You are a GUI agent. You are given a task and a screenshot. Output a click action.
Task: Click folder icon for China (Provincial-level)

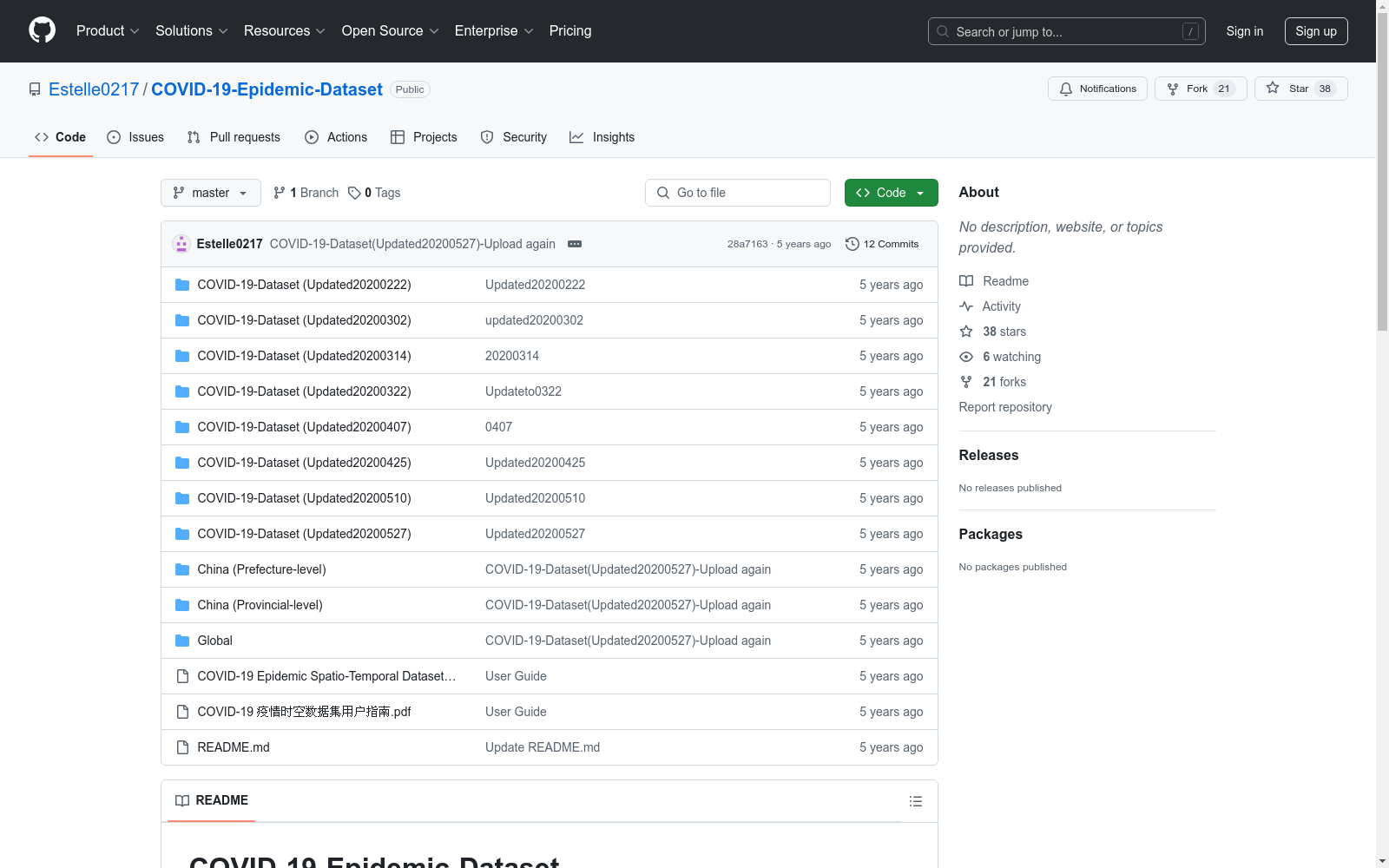[x=182, y=605]
